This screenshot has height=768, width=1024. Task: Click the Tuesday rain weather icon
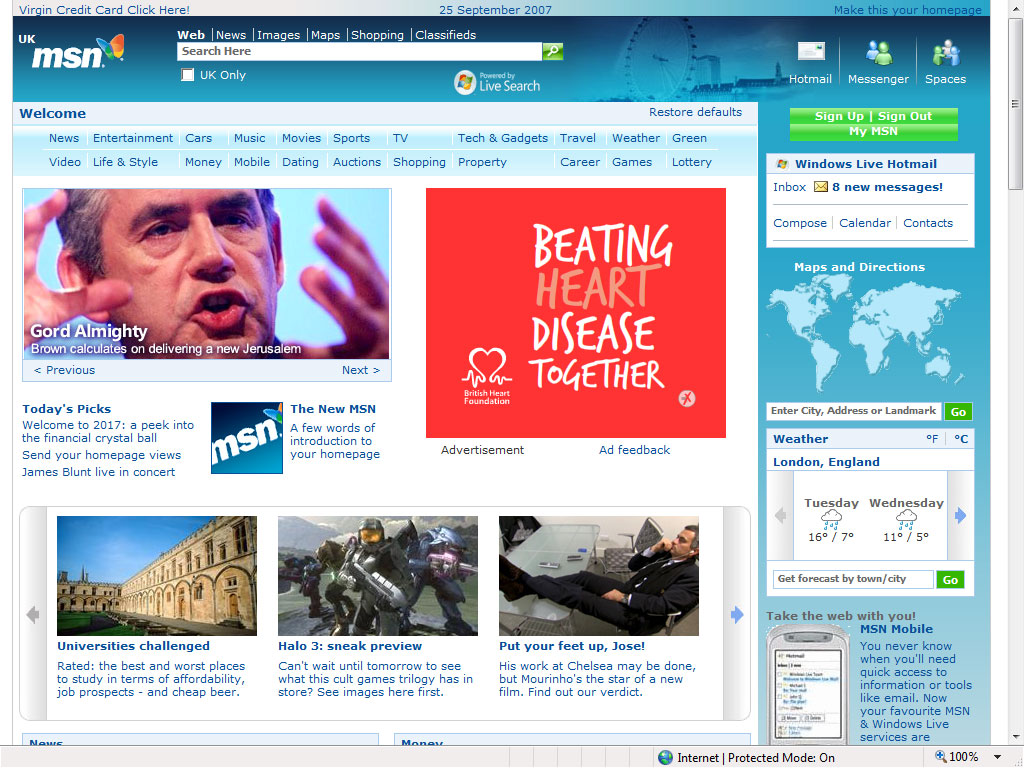(831, 520)
